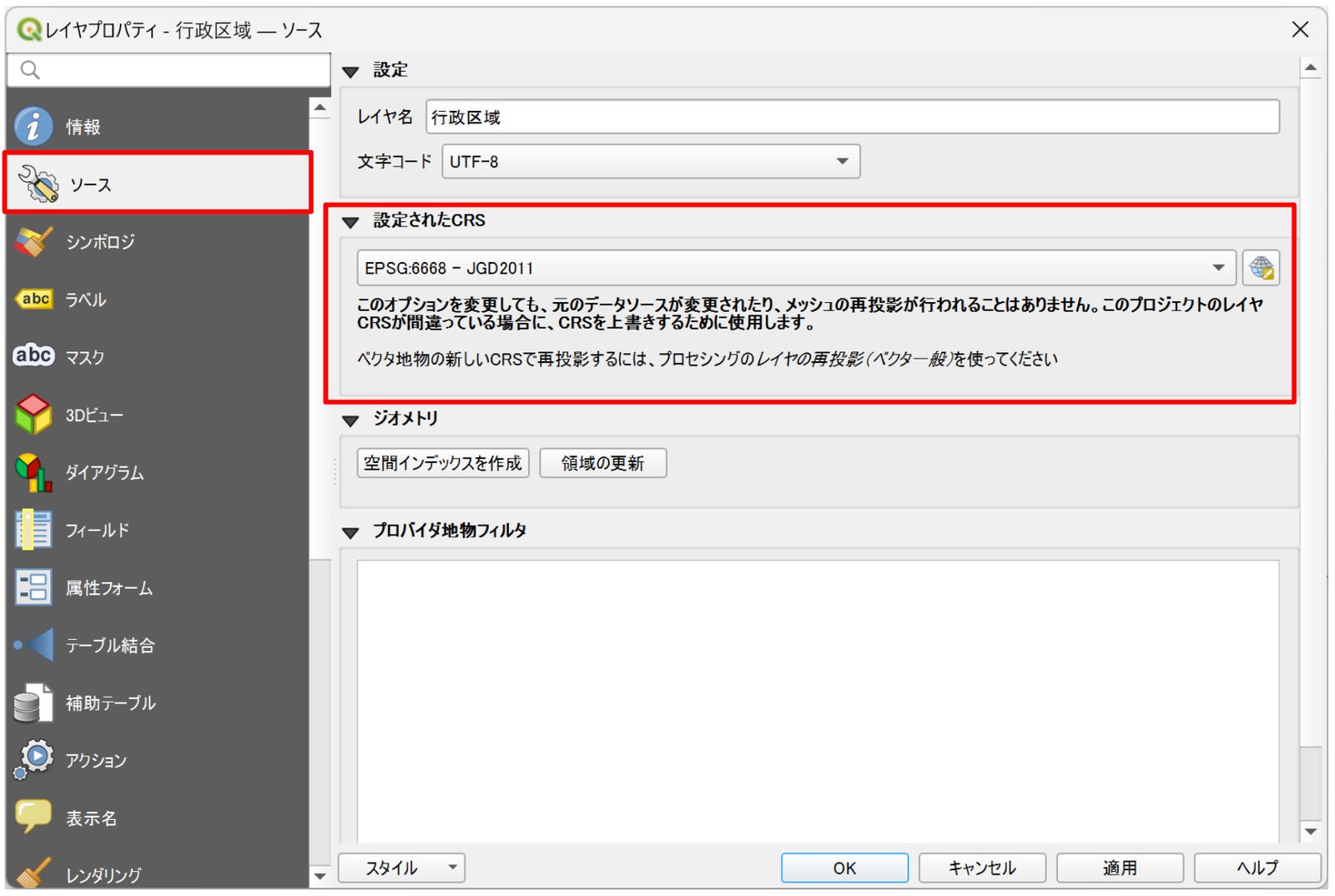Open フィールド table icon

[x=33, y=530]
